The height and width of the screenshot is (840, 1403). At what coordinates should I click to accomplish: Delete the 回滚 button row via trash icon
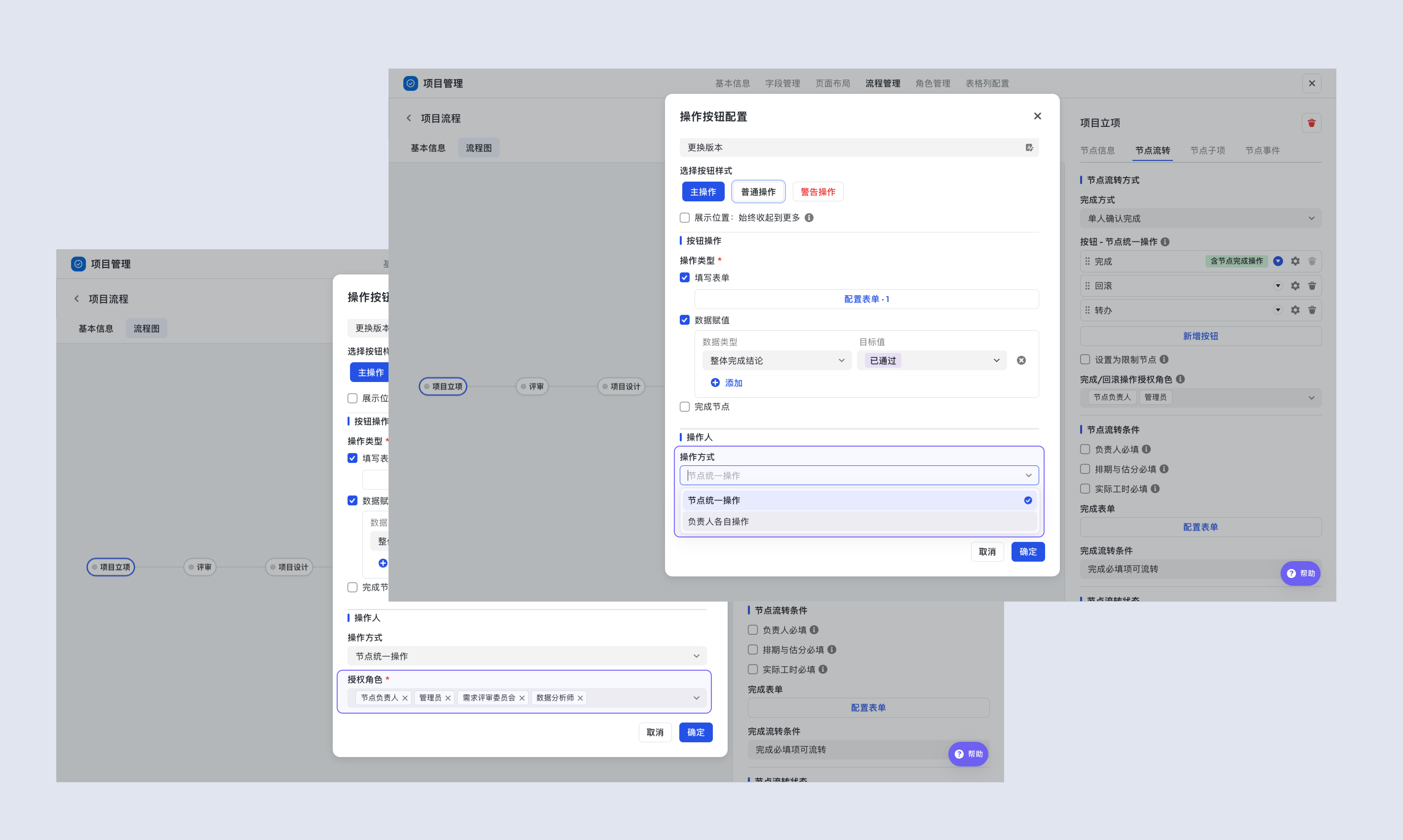tap(1312, 286)
